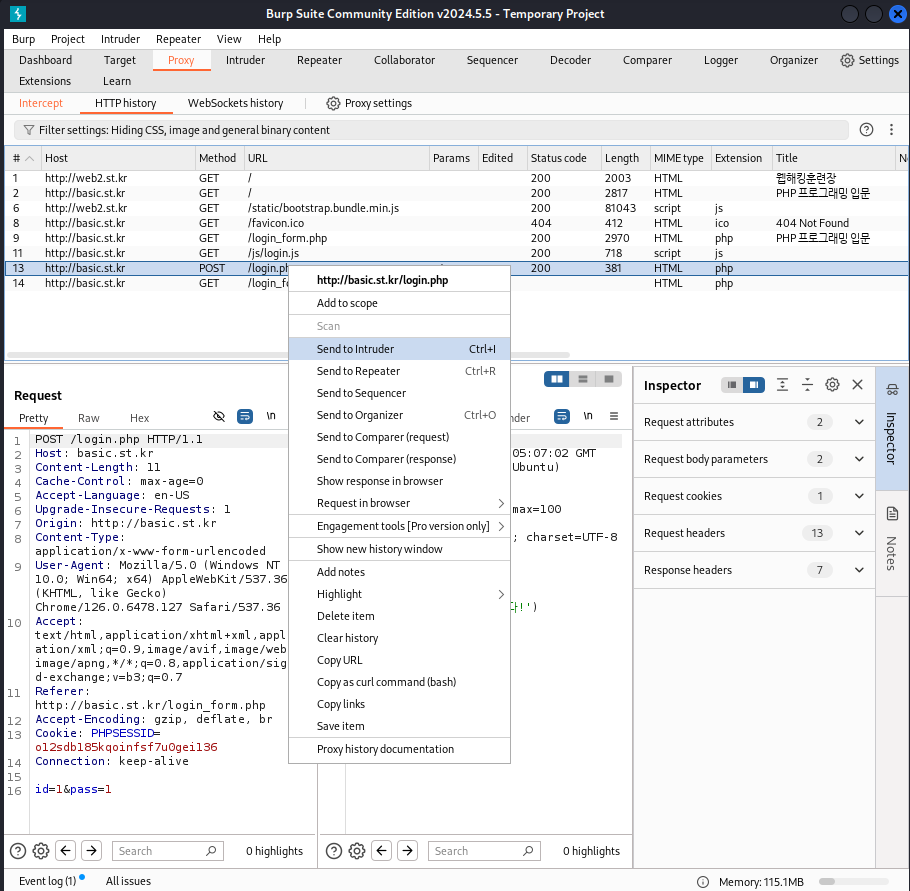The image size is (910, 891).
Task: Choose Send to Repeater from context menu
Action: (399, 371)
